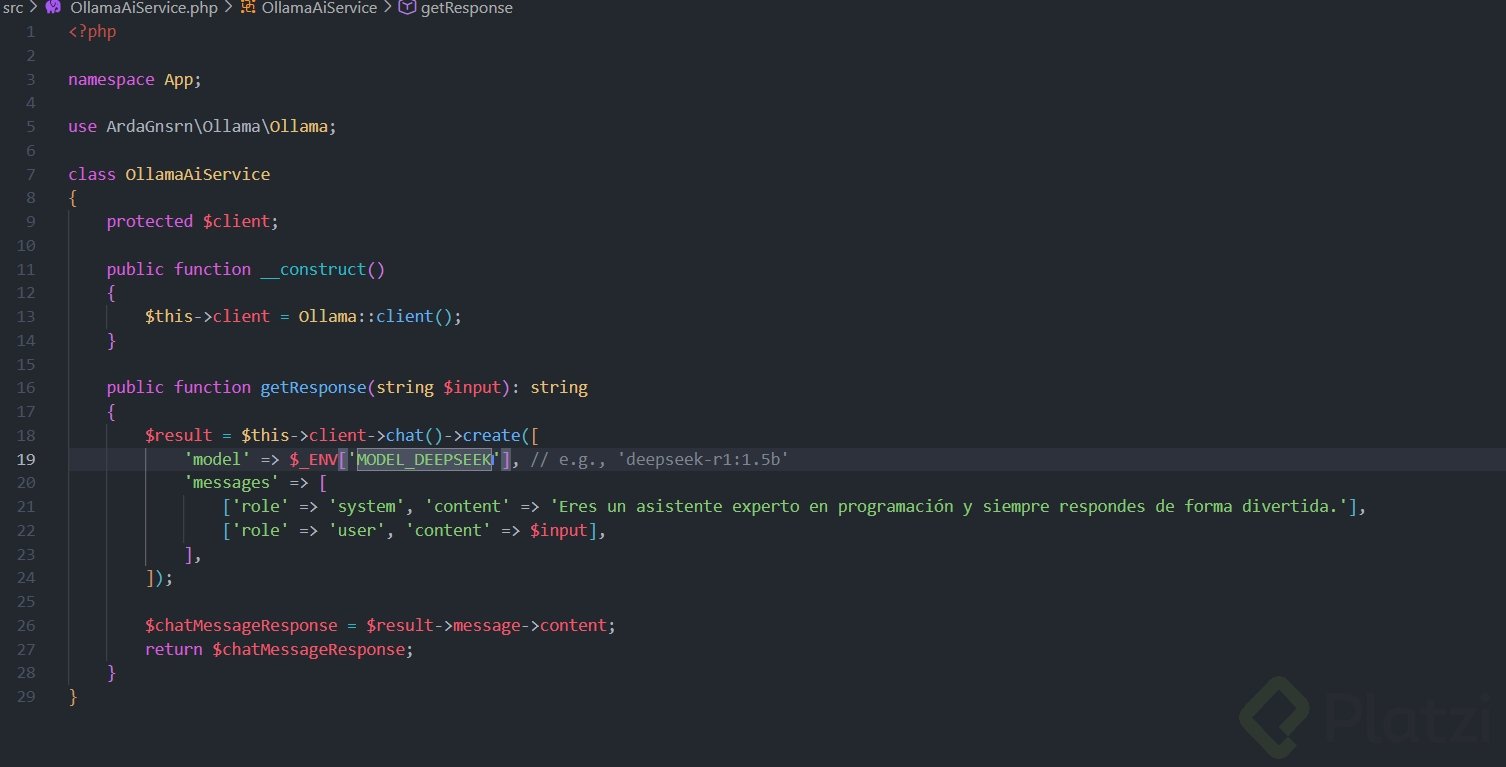
Task: Click line number 16 in the gutter
Action: [x=27, y=388]
